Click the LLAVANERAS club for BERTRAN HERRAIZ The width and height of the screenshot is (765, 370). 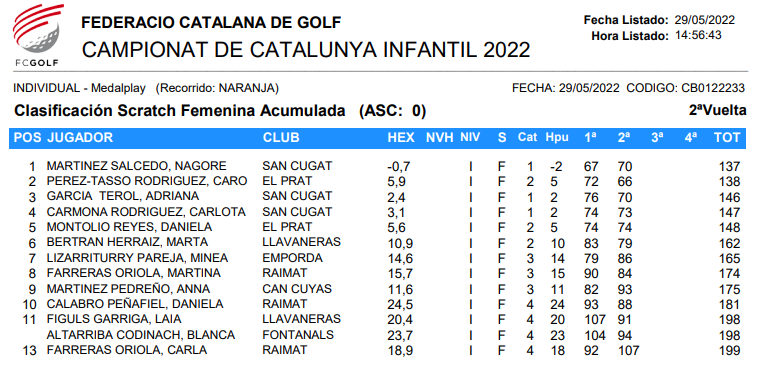point(302,242)
